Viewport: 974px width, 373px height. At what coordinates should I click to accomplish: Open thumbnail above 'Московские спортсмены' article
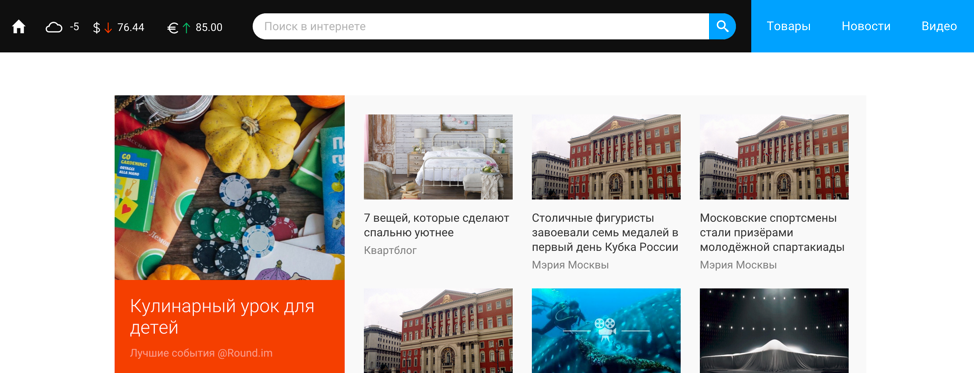point(774,157)
